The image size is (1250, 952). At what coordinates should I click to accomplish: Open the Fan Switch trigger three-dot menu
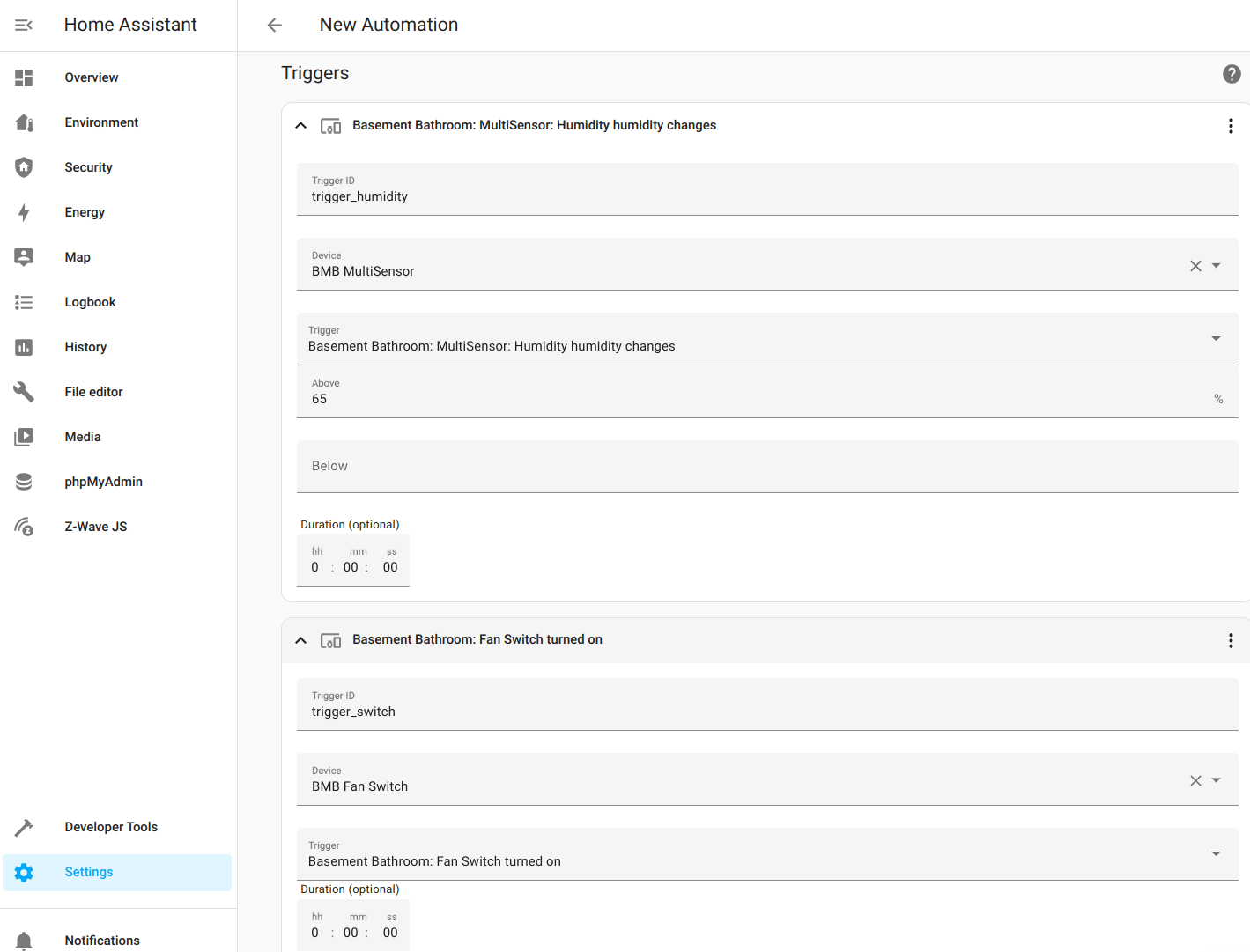pos(1231,640)
